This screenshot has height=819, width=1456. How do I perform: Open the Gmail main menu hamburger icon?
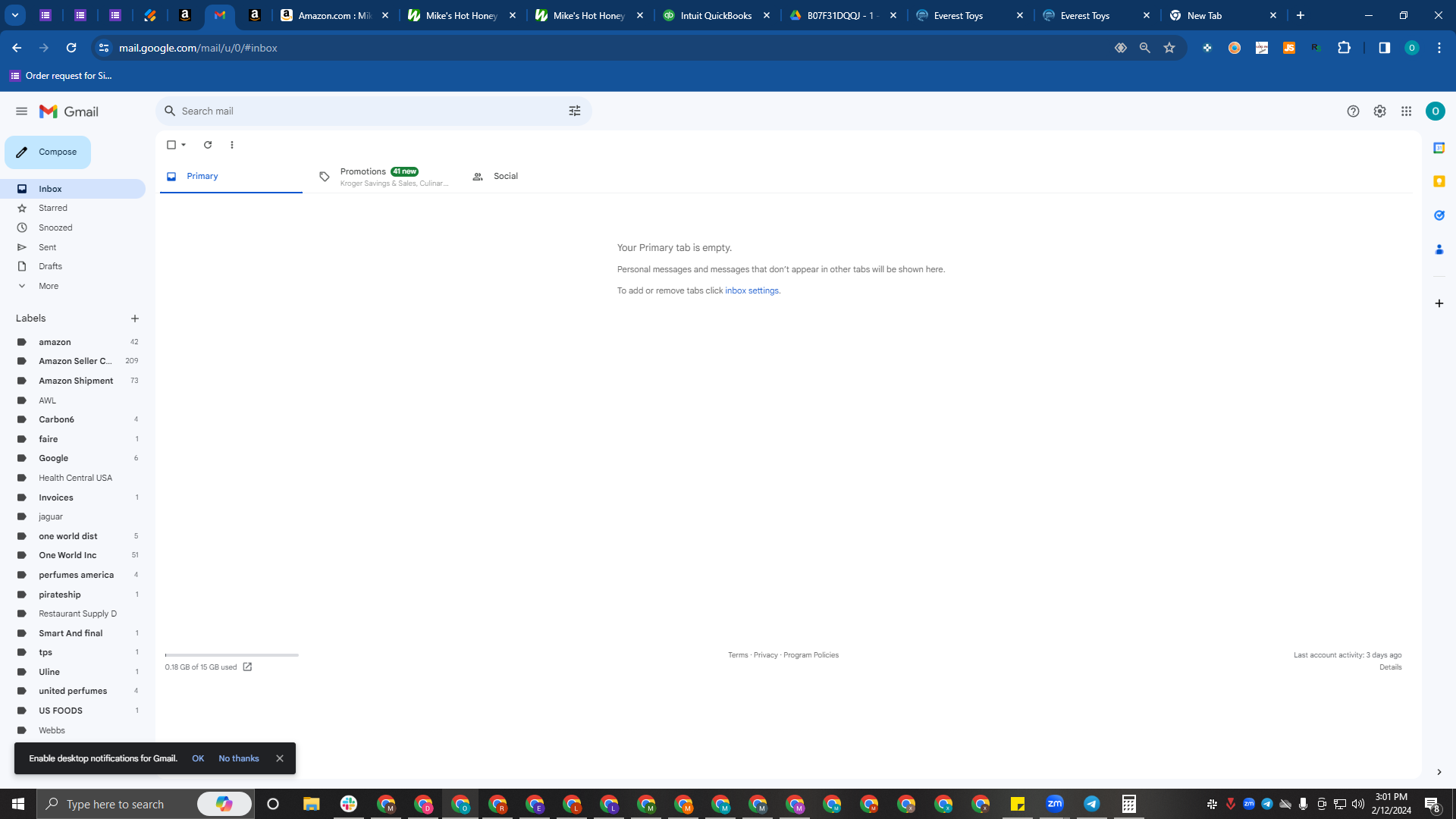(21, 111)
